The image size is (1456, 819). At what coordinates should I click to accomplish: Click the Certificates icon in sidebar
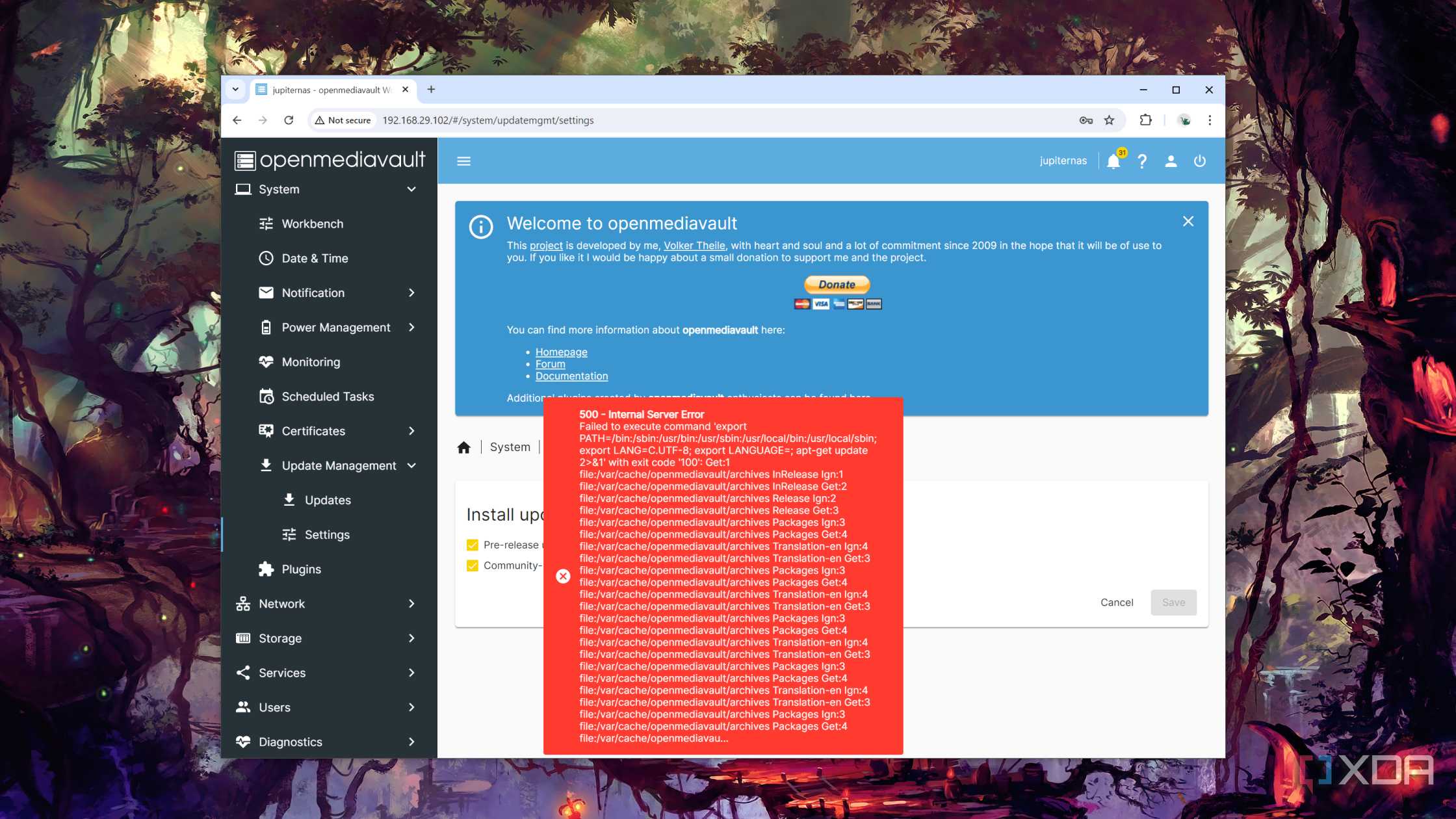pos(266,431)
